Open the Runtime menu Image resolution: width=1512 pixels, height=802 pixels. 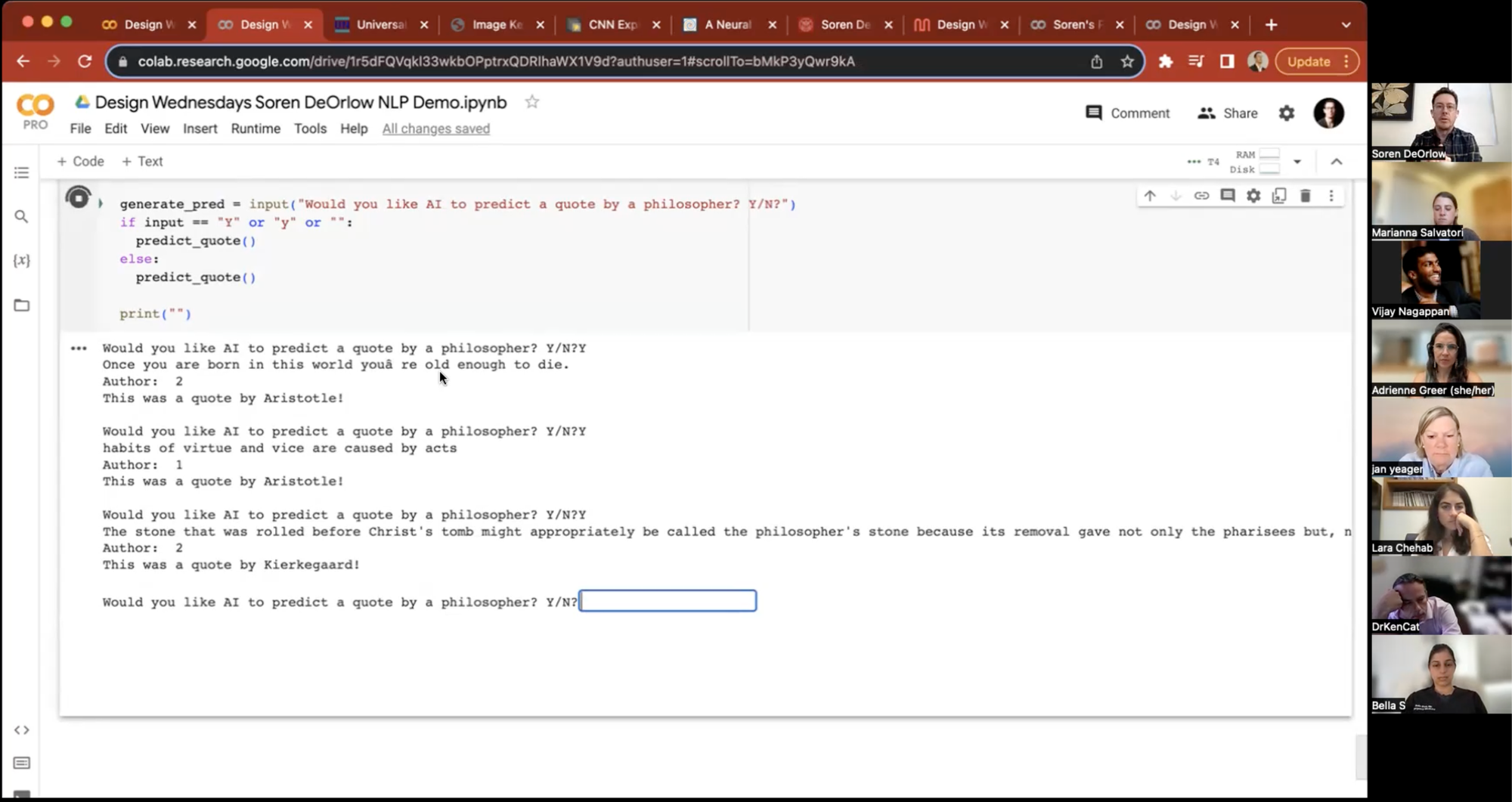point(256,129)
